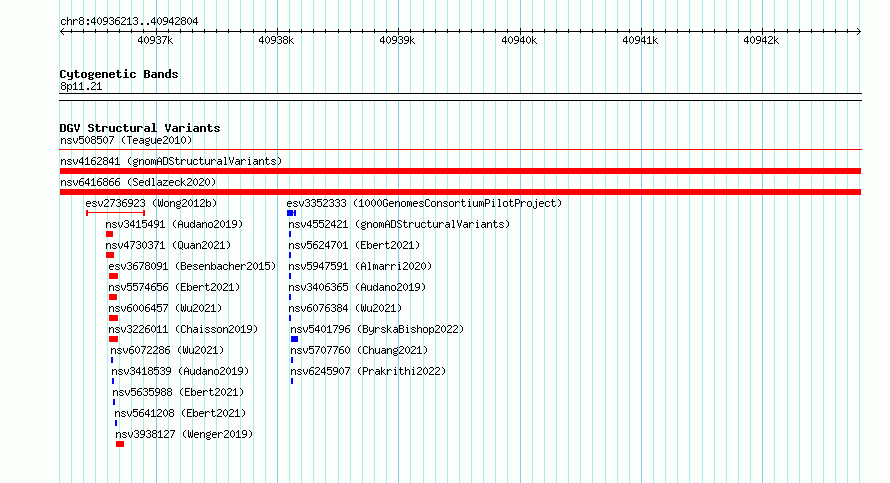This screenshot has width=890, height=483.
Task: Click the left arrow end of the ruler
Action: [62, 31]
